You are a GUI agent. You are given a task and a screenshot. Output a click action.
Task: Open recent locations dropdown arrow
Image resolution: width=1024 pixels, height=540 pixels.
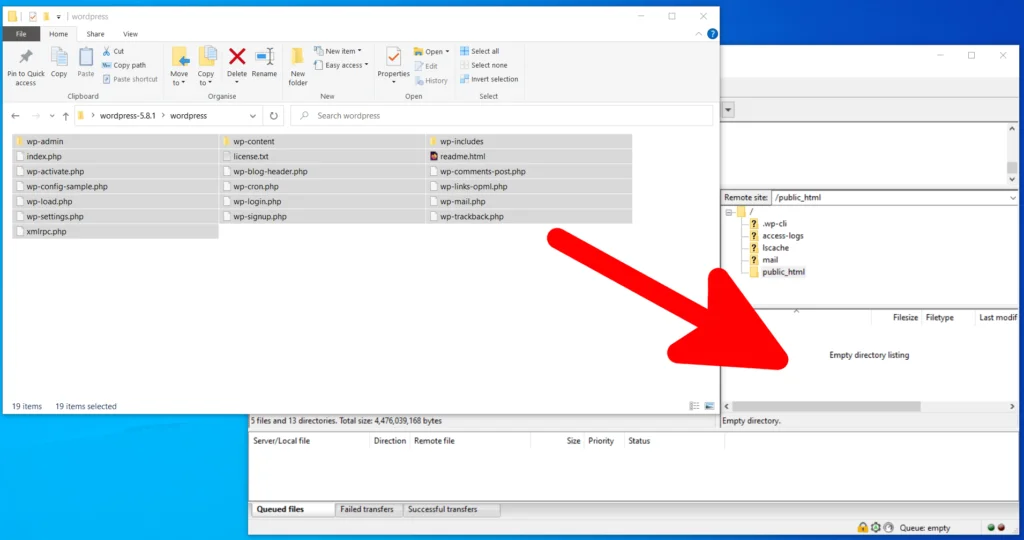pyautogui.click(x=52, y=116)
